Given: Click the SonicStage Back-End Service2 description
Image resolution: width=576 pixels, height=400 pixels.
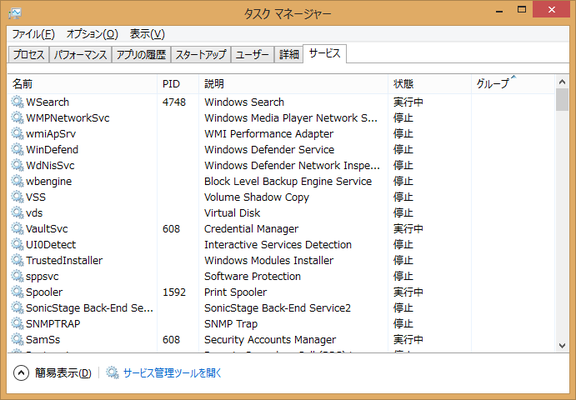Looking at the screenshot, I should tap(278, 307).
